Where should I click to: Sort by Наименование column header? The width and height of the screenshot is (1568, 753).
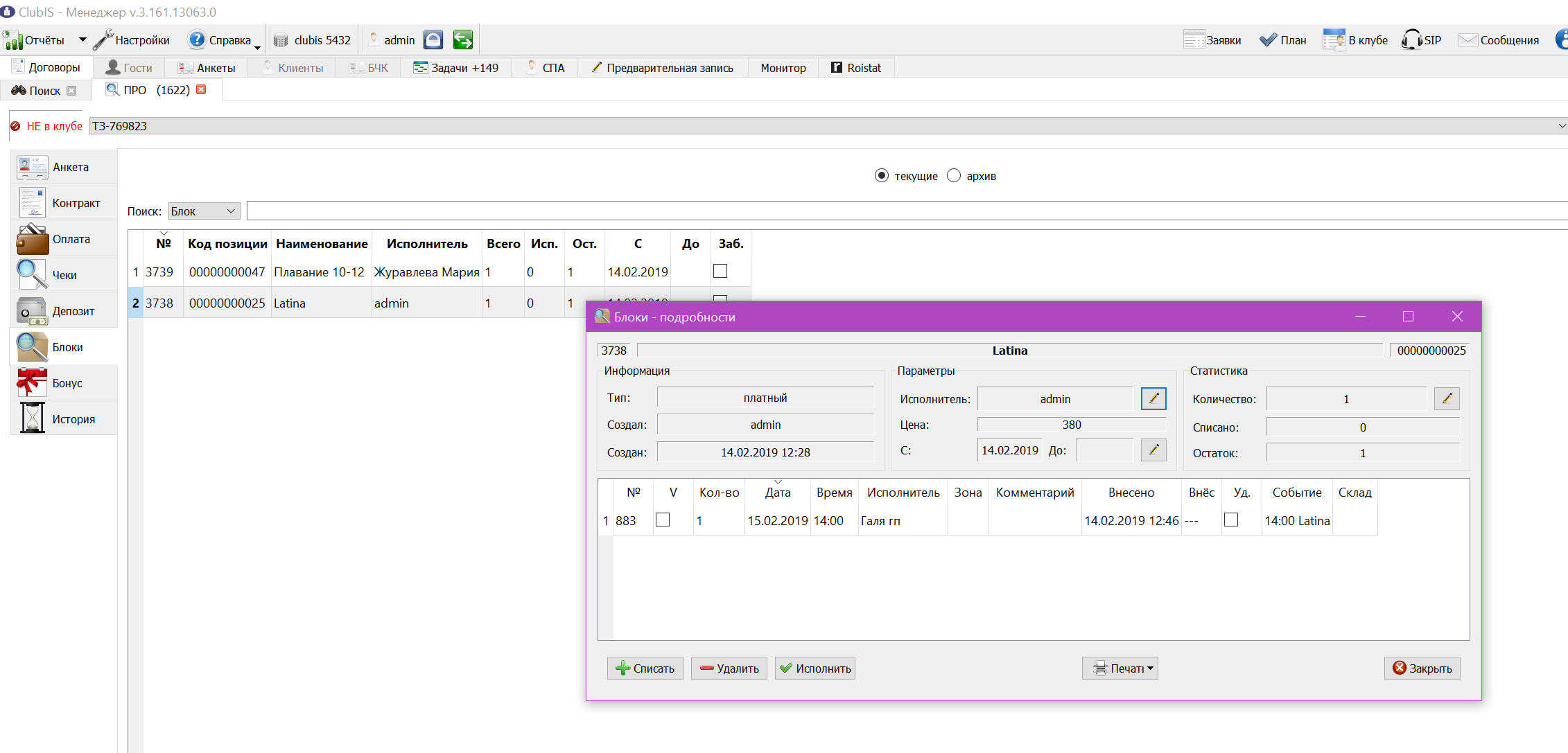322,243
